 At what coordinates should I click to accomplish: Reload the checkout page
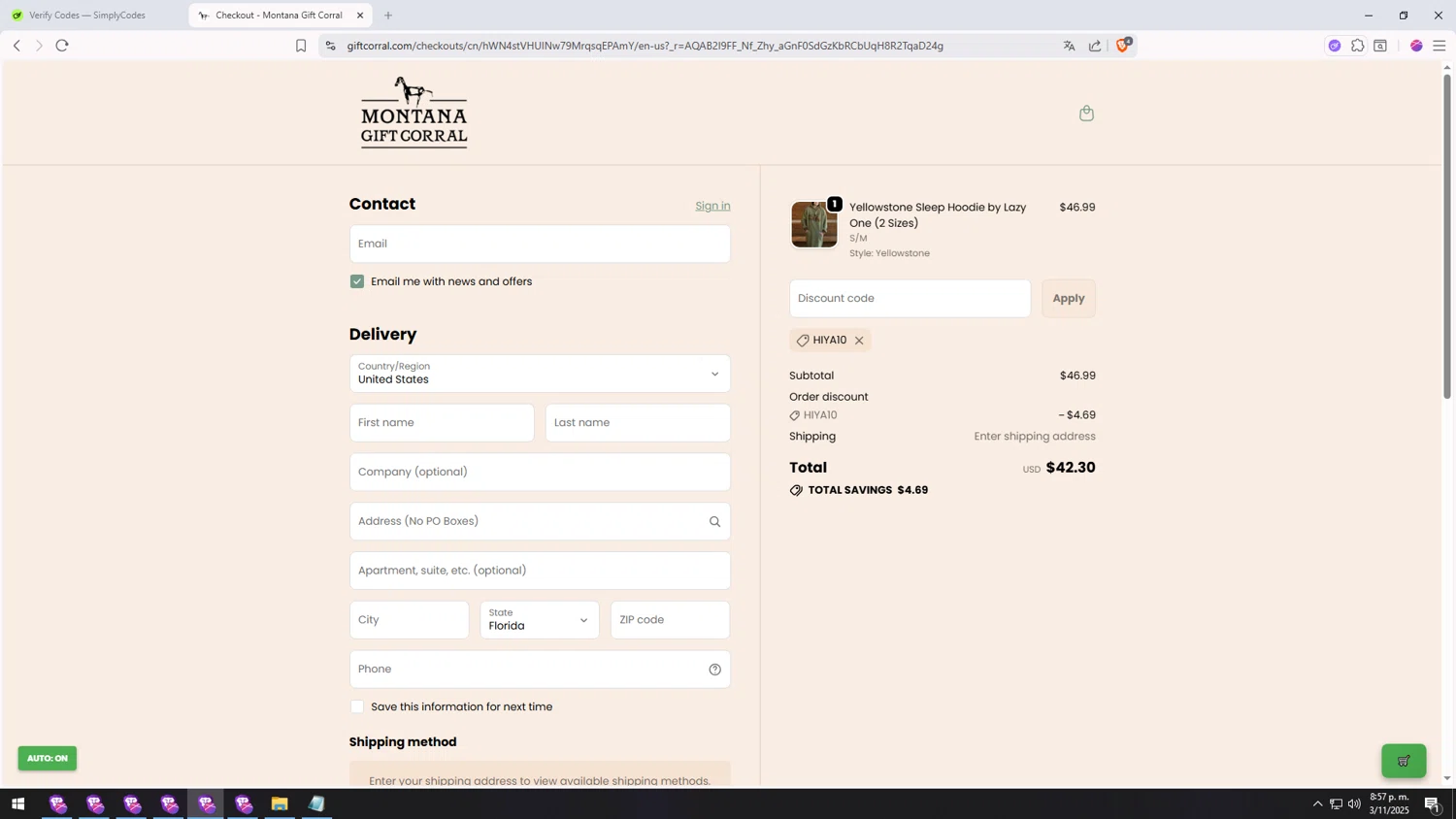[x=62, y=46]
